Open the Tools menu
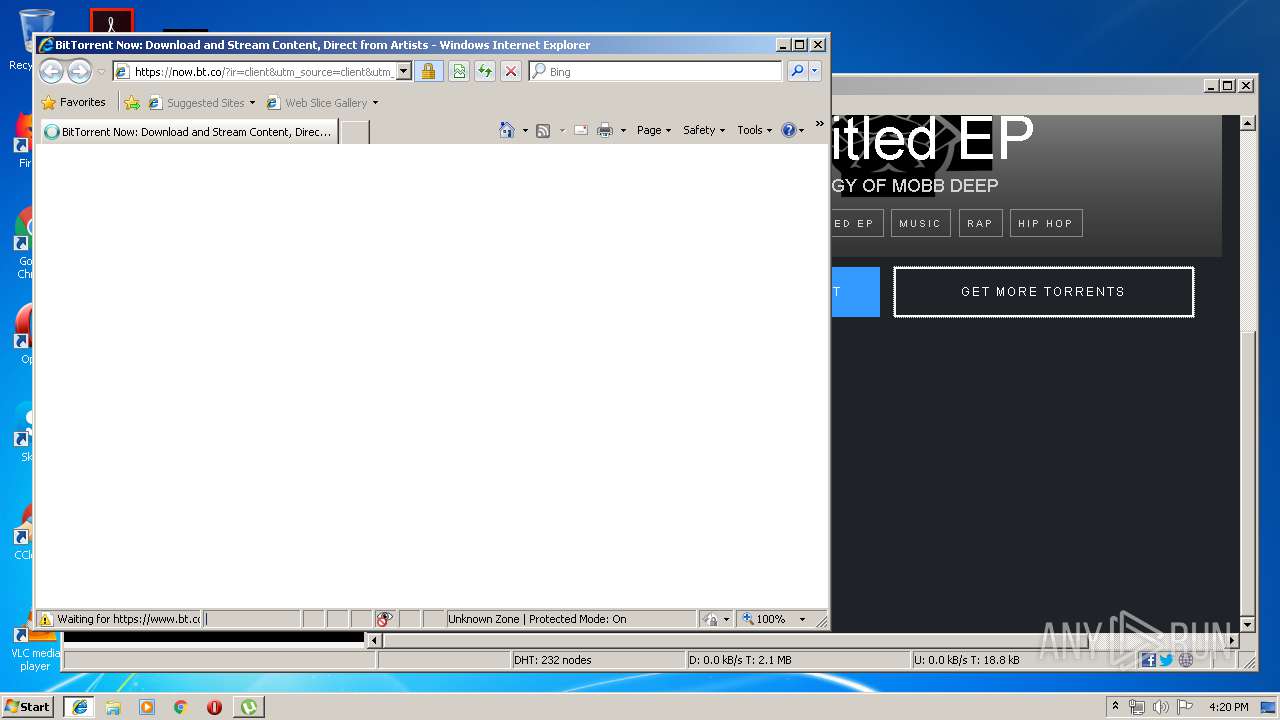This screenshot has width=1280, height=720. click(755, 130)
